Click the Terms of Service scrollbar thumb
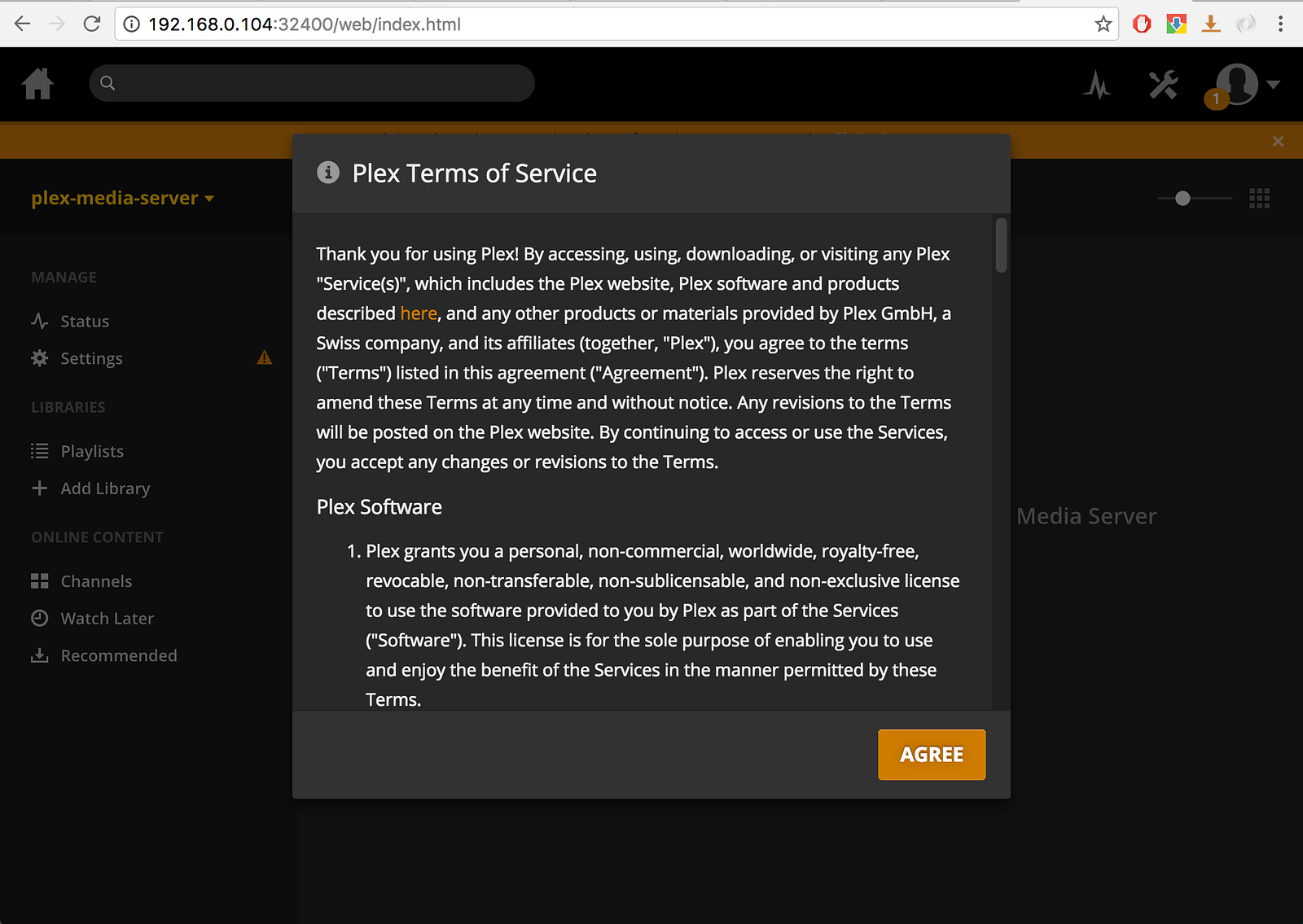Screen dimensions: 1303x924 (x=1001, y=245)
